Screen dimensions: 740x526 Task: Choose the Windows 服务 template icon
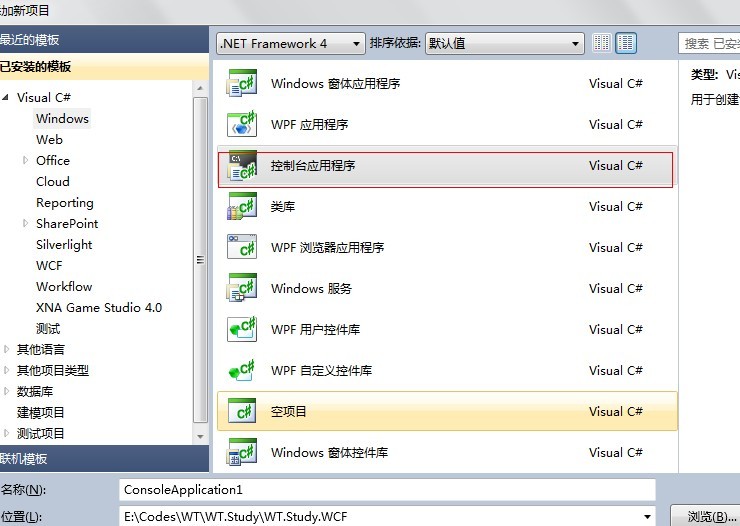(x=242, y=288)
